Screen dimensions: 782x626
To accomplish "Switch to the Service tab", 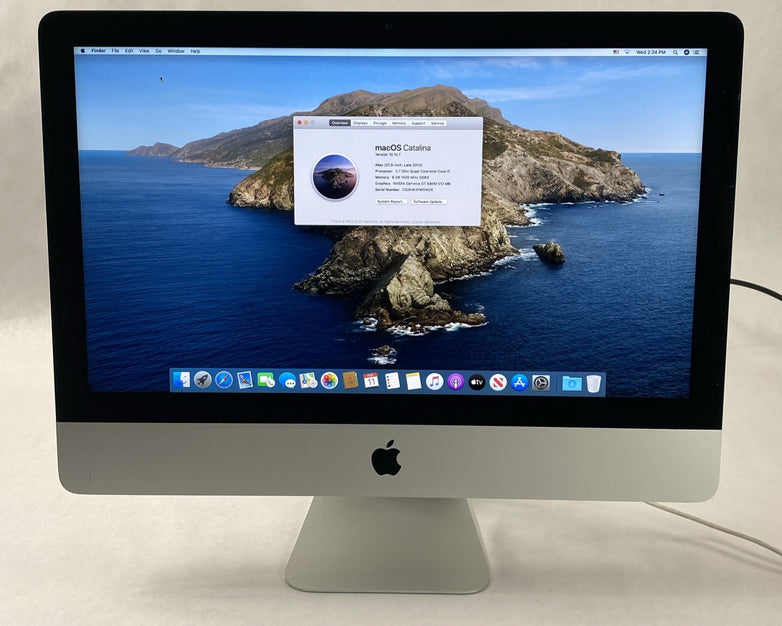I will (437, 123).
